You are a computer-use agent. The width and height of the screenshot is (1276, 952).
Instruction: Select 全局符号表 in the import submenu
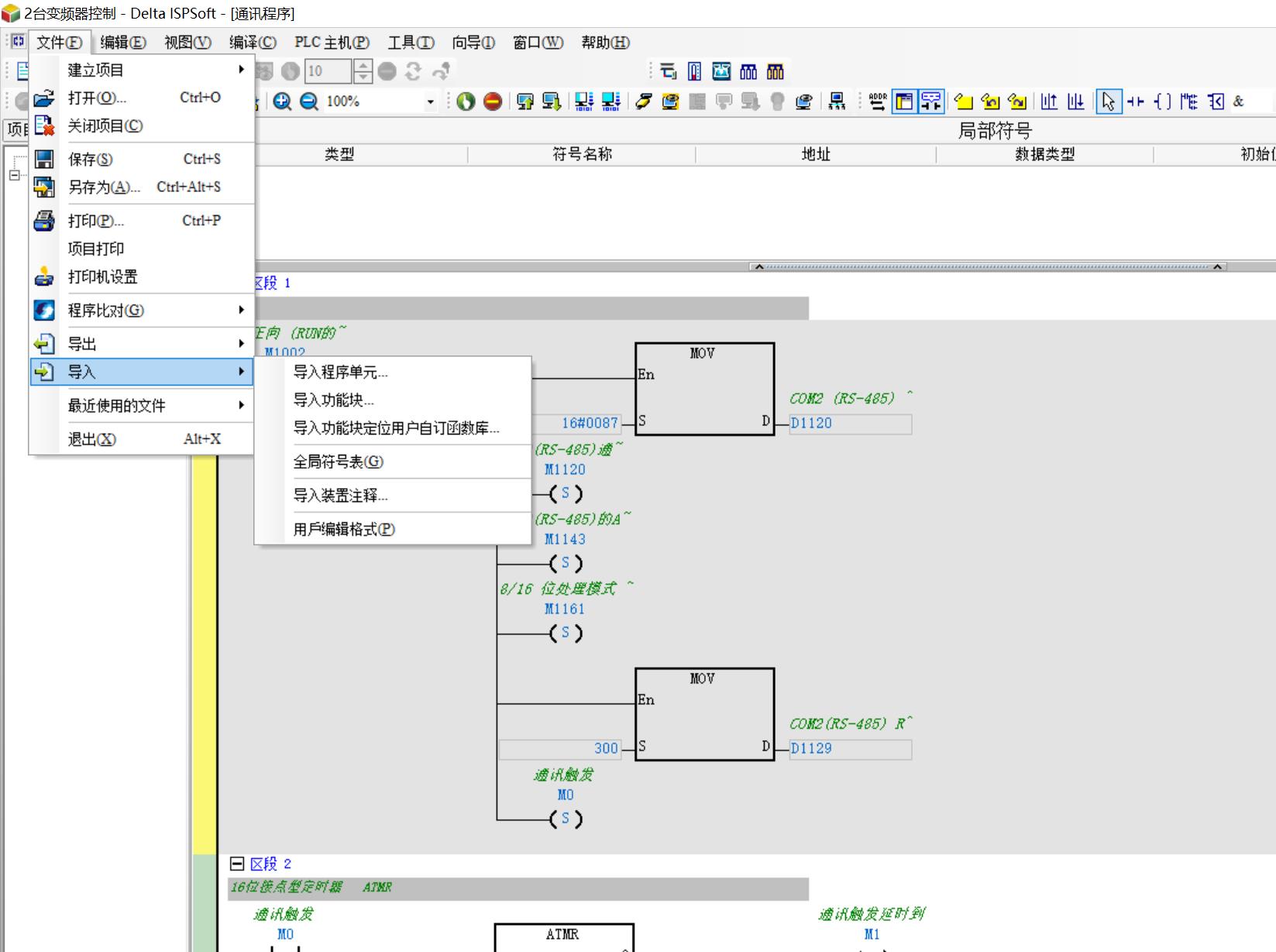pyautogui.click(x=338, y=462)
